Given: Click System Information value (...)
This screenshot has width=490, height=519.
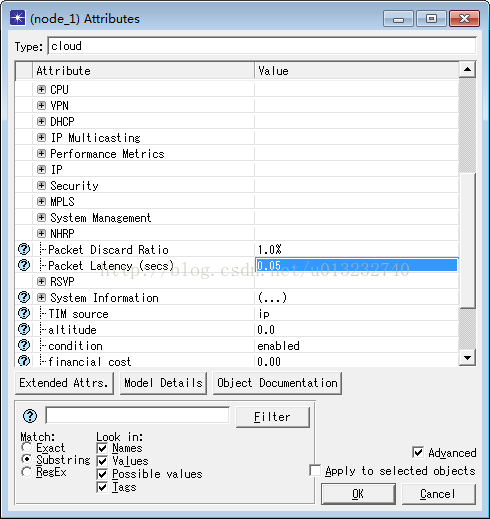Looking at the screenshot, I should pyautogui.click(x=357, y=297).
